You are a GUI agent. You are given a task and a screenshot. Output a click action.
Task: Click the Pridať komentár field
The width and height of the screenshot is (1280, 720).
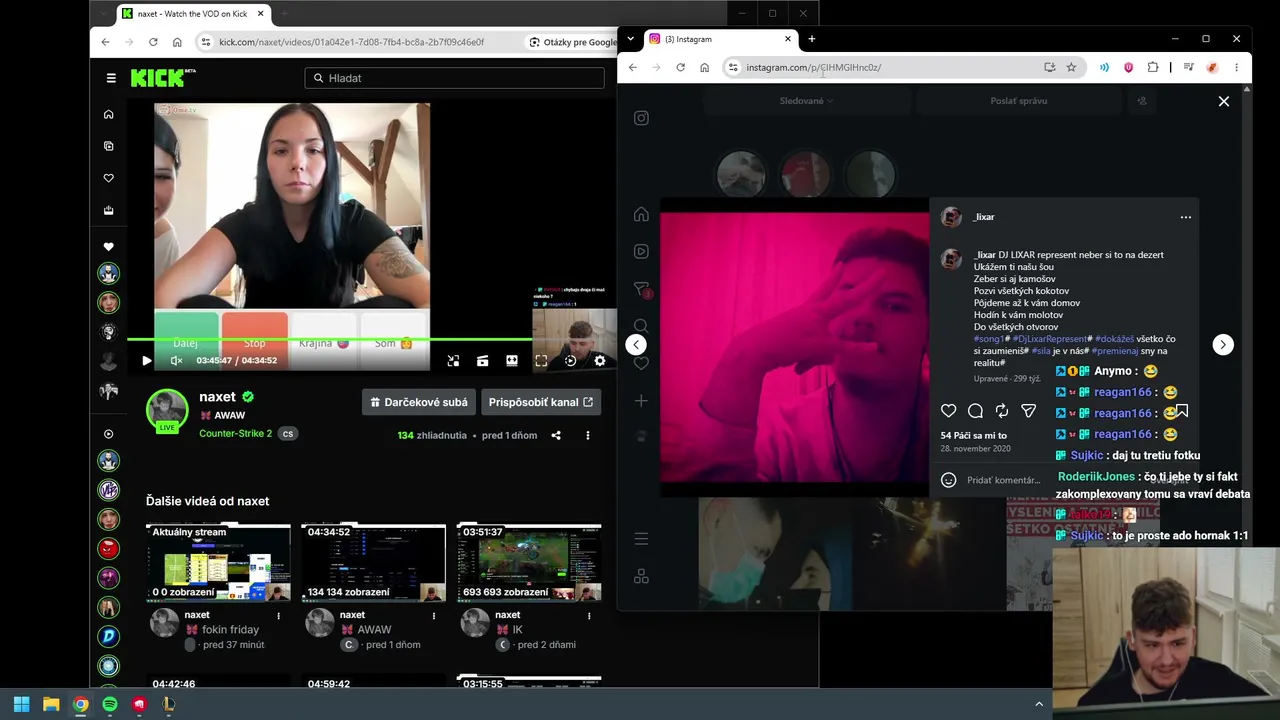[1003, 480]
